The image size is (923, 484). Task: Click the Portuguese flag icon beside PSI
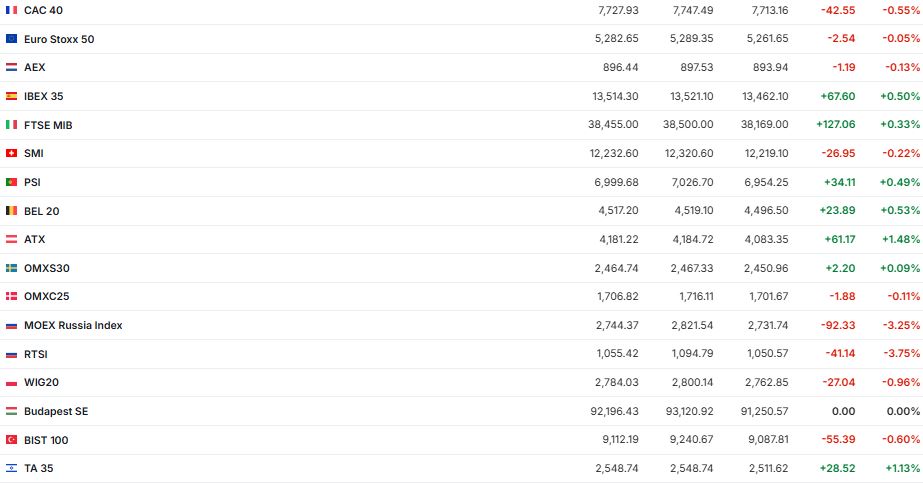(x=11, y=182)
